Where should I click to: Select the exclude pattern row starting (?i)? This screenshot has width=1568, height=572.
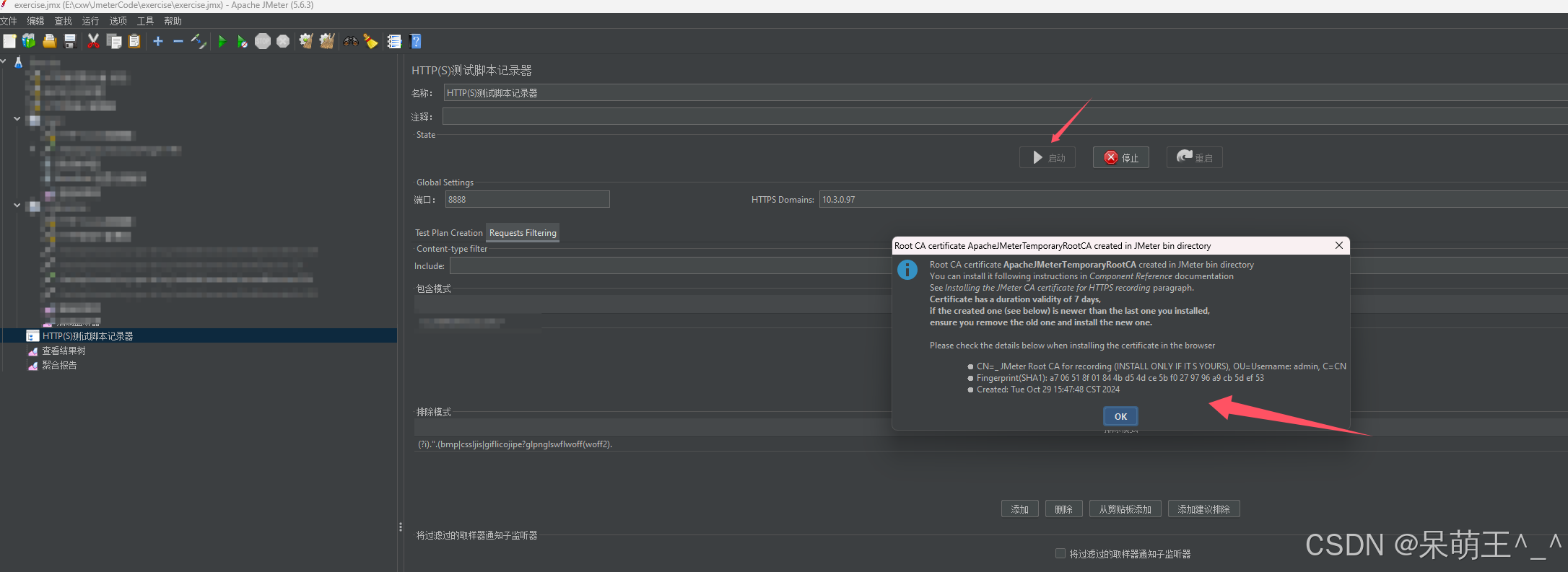[990, 444]
